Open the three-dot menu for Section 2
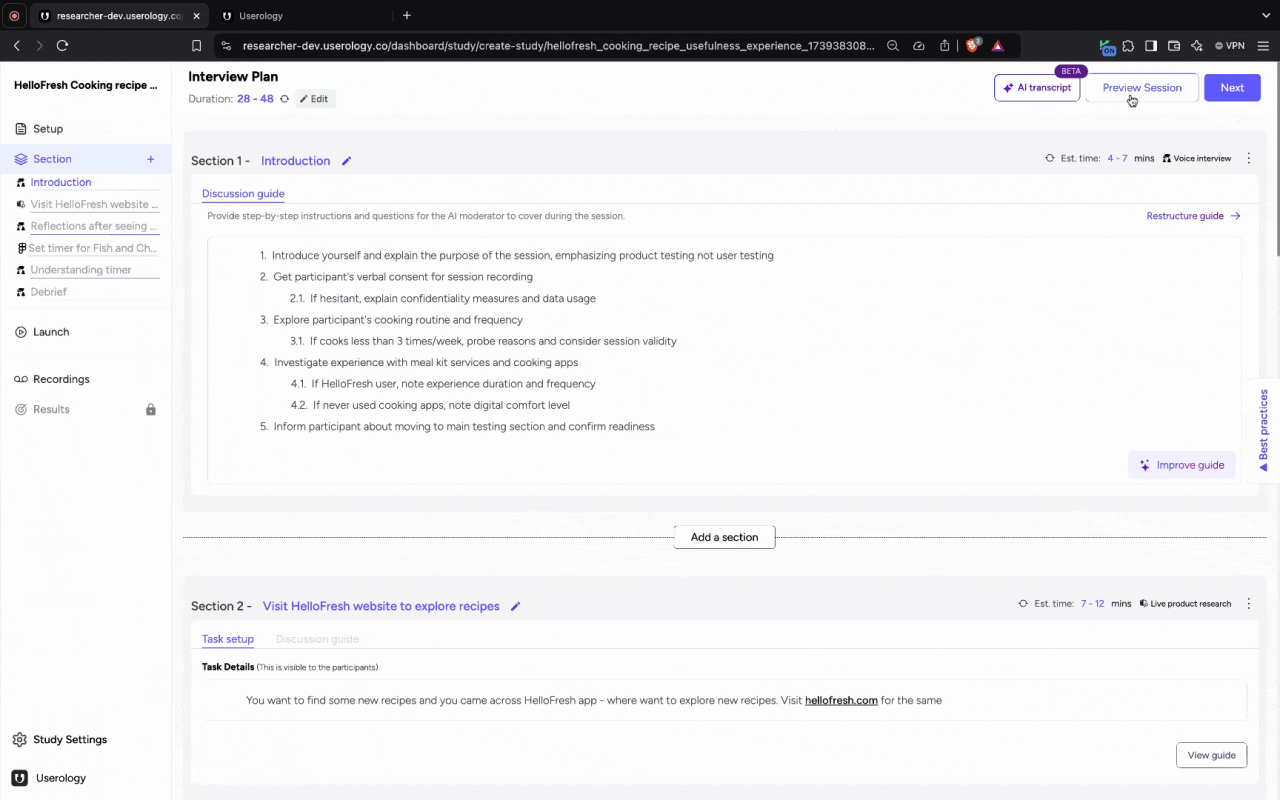Screen dimensions: 1280x800 pyautogui.click(x=1248, y=604)
